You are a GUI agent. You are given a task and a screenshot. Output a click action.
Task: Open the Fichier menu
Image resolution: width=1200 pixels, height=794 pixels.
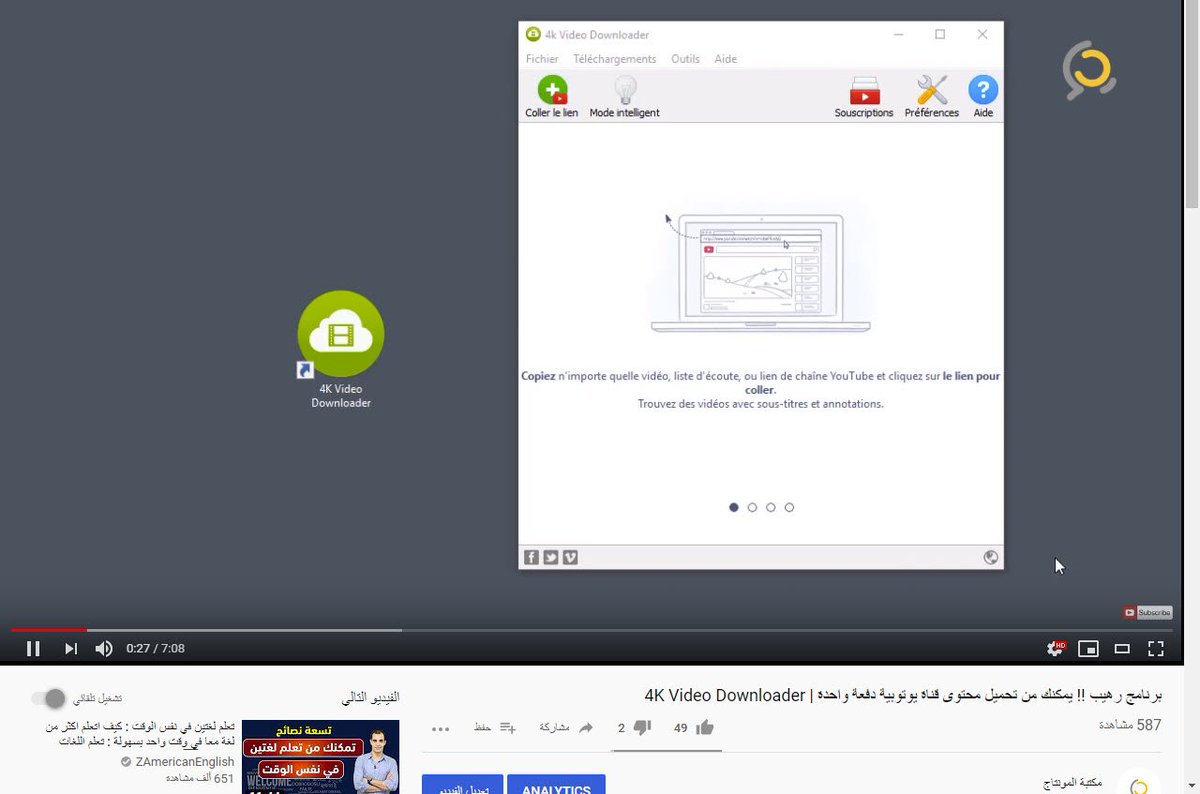pyautogui.click(x=542, y=59)
